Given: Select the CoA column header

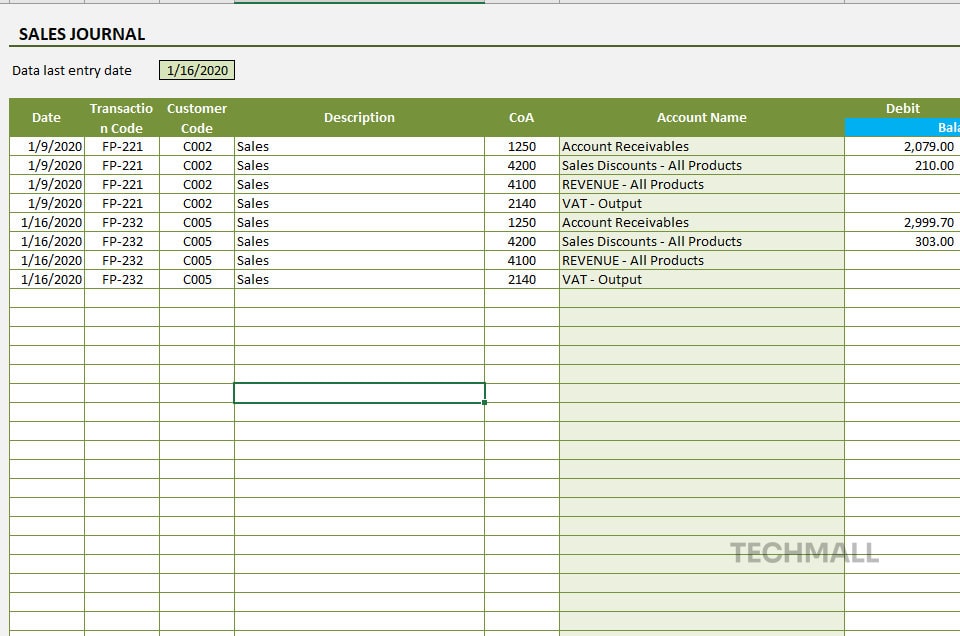Looking at the screenshot, I should pos(521,117).
